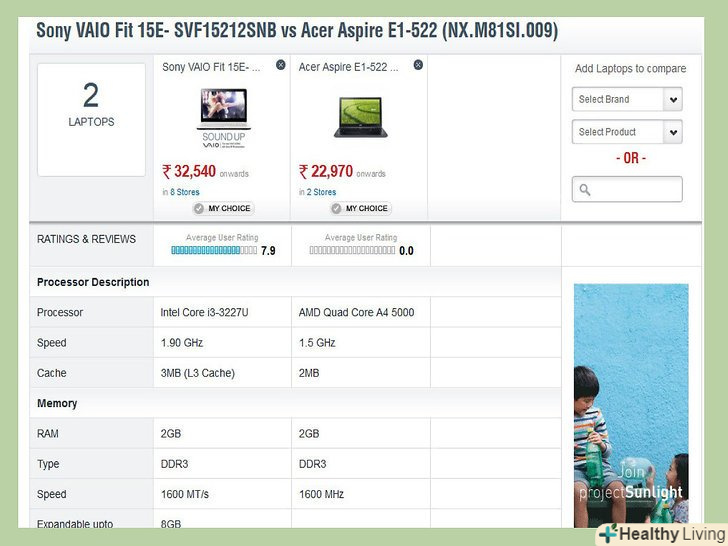Focus the laptop search input field
The height and width of the screenshot is (546, 728).
click(x=627, y=189)
